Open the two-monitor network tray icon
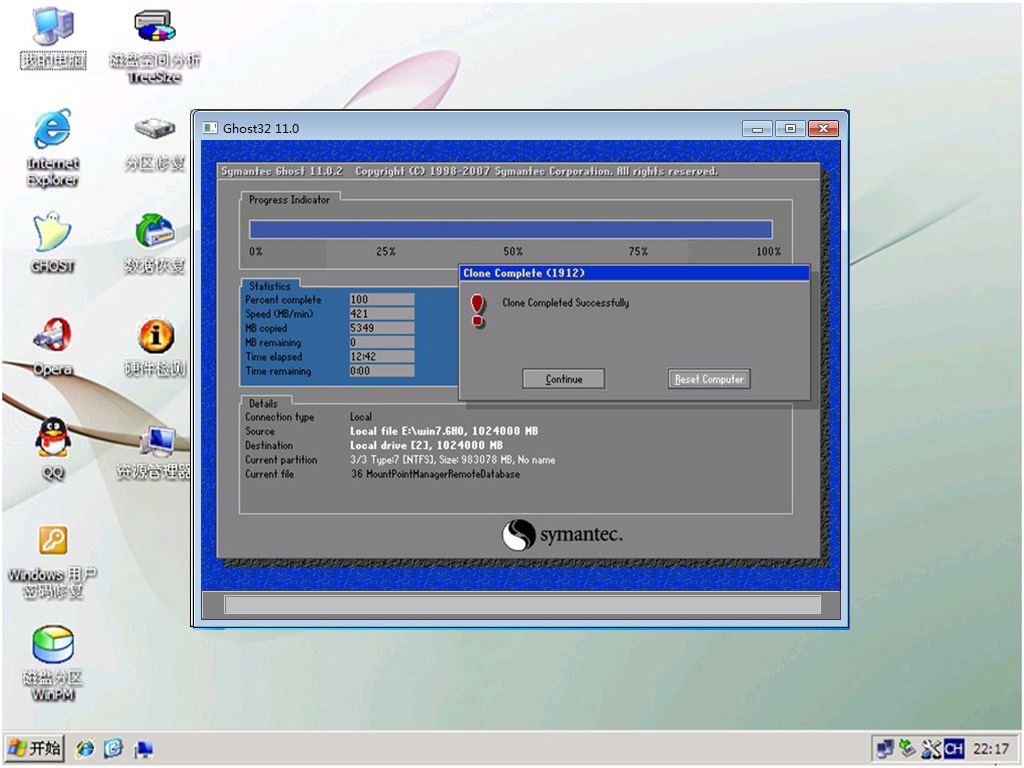Image resolution: width=1024 pixels, height=768 pixels. (885, 748)
